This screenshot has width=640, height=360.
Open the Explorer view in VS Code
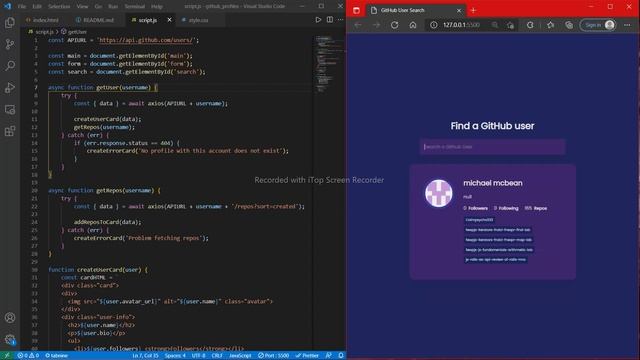[x=10, y=22]
